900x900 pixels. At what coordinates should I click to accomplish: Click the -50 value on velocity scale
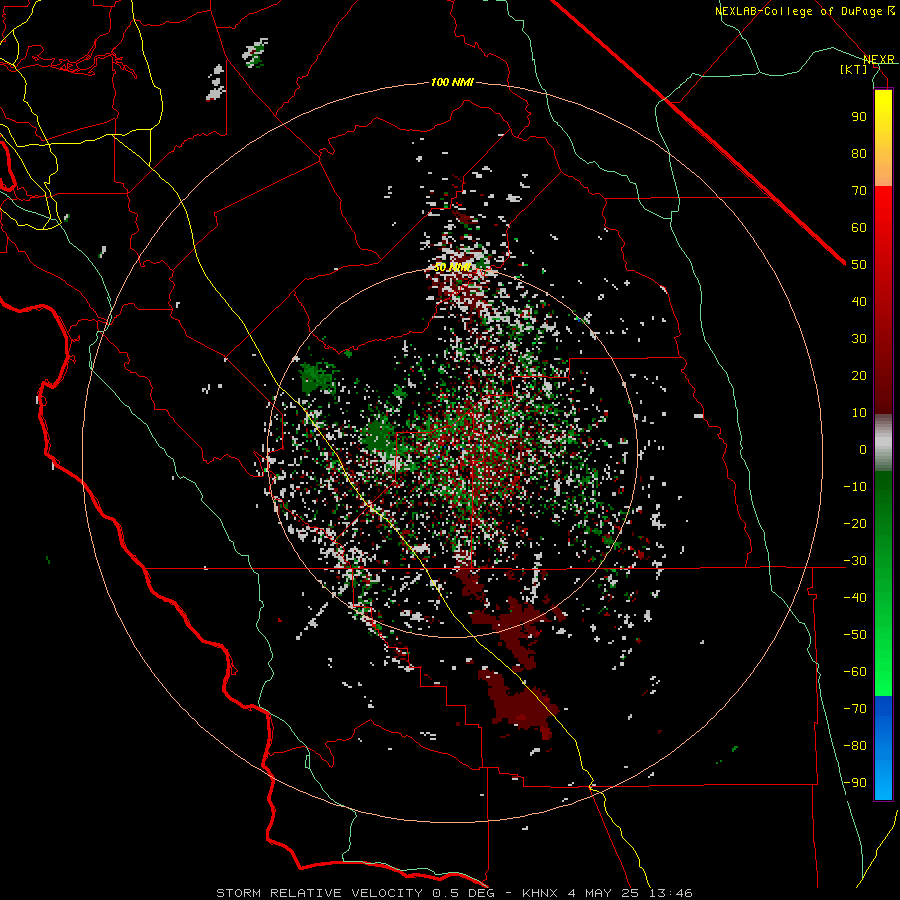(855, 635)
